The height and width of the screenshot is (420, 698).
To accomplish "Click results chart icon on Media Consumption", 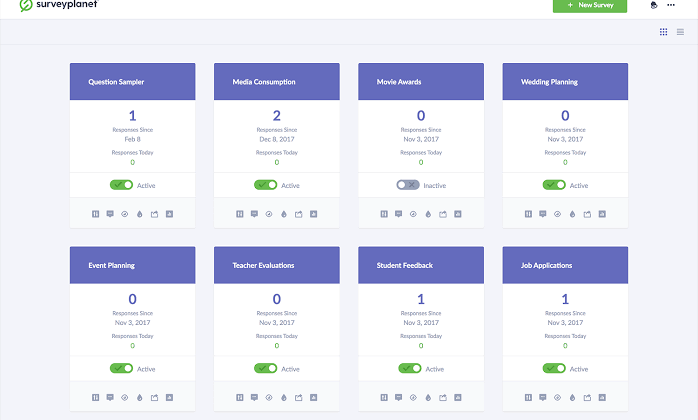I will 313,214.
